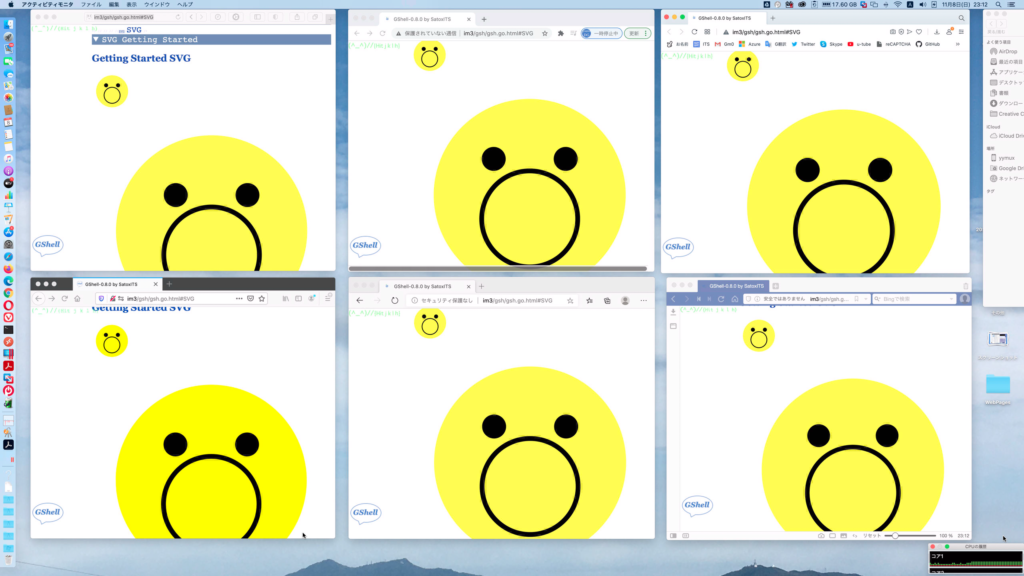Reload the page in Vivaldi
The width and height of the screenshot is (1024, 576).
point(722,299)
